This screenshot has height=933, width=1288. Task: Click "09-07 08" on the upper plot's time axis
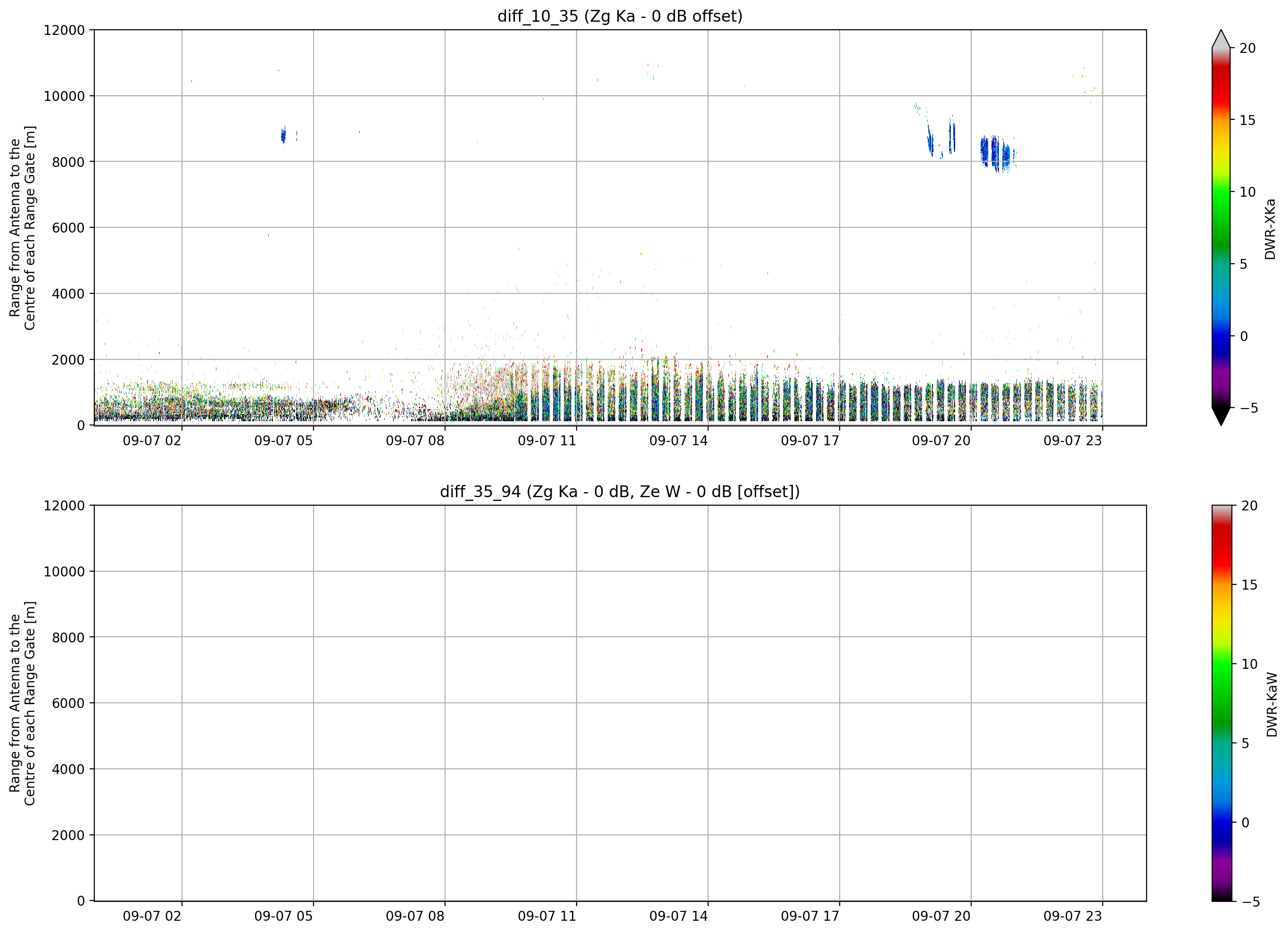click(x=415, y=441)
